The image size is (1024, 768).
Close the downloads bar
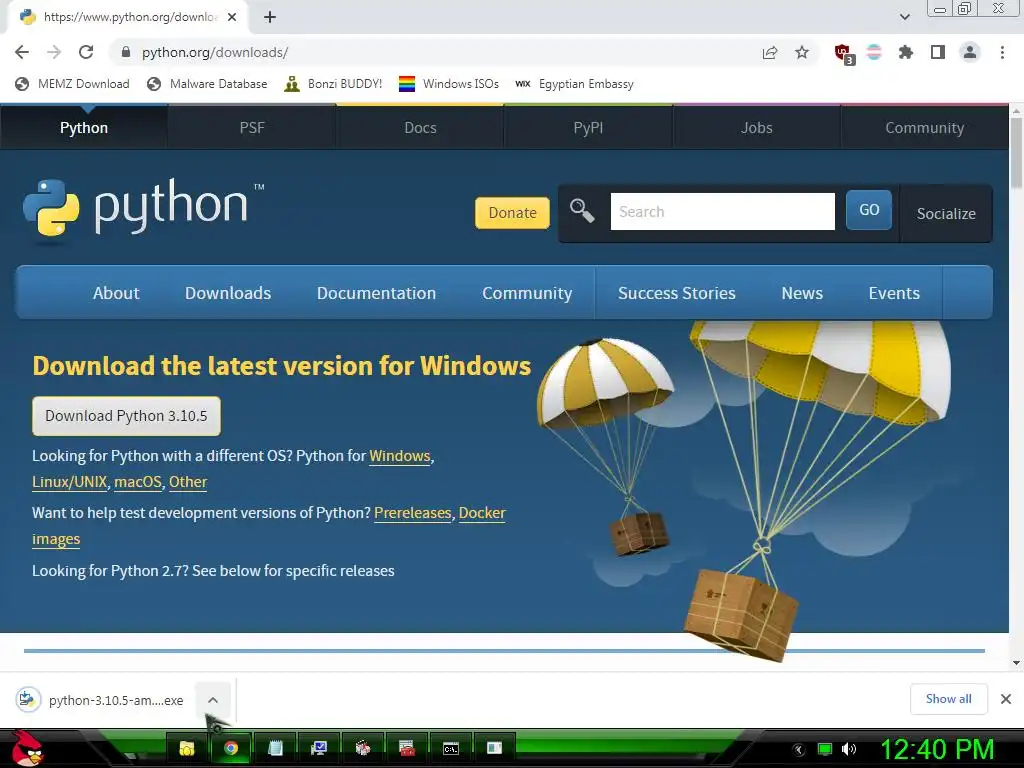pyautogui.click(x=1006, y=699)
